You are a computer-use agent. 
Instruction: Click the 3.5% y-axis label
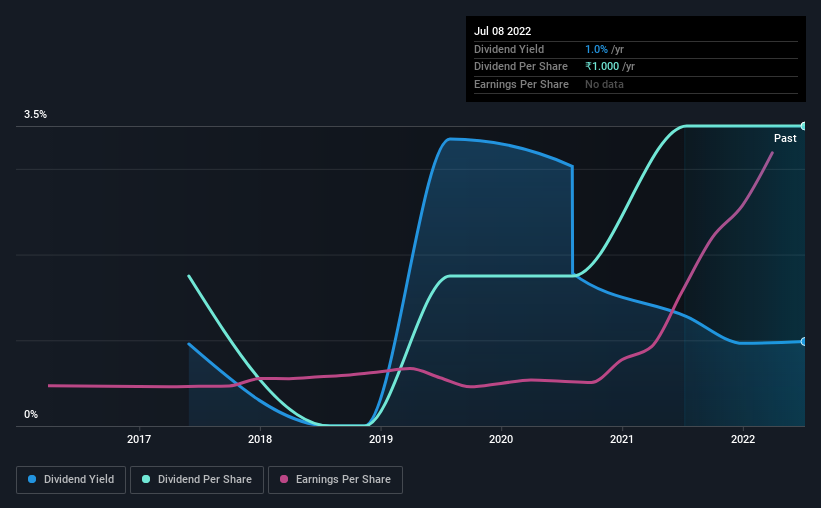pyautogui.click(x=35, y=114)
